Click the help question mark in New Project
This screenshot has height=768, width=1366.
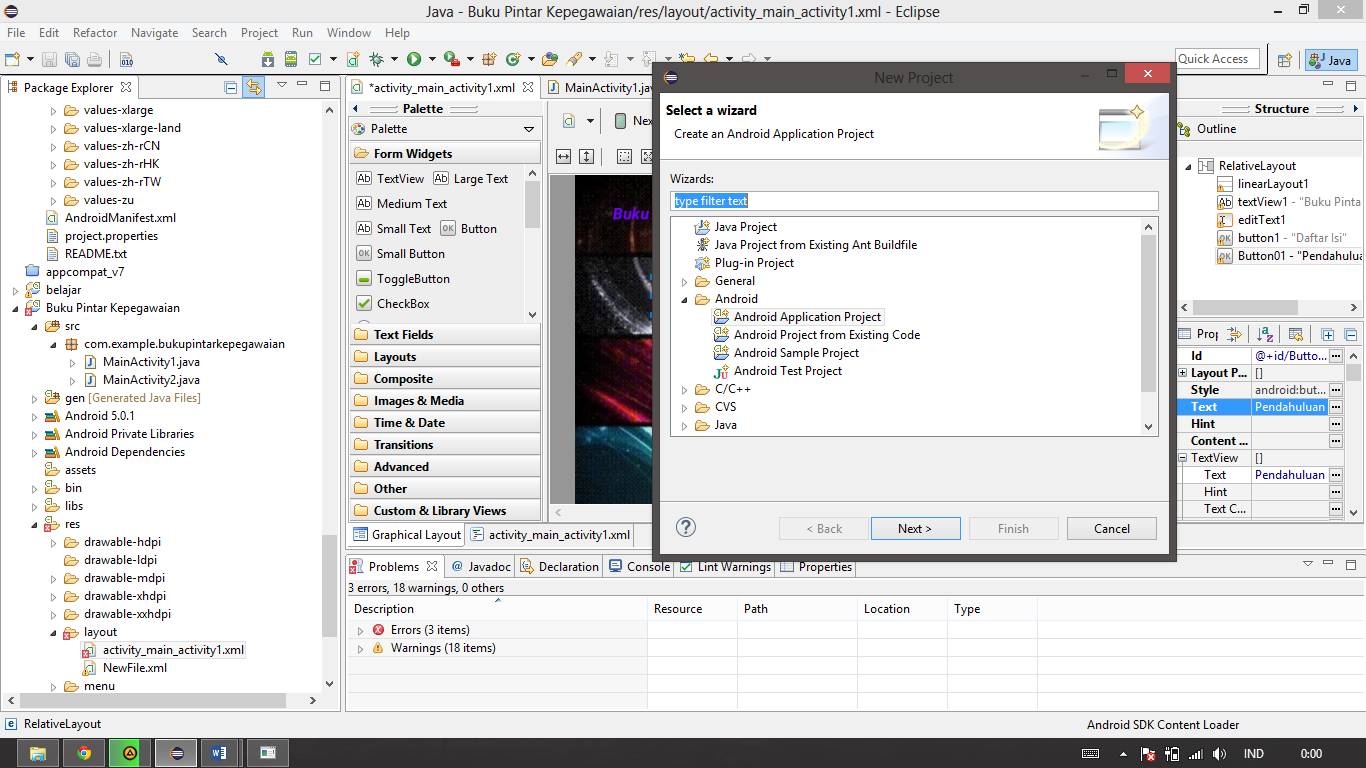click(686, 528)
